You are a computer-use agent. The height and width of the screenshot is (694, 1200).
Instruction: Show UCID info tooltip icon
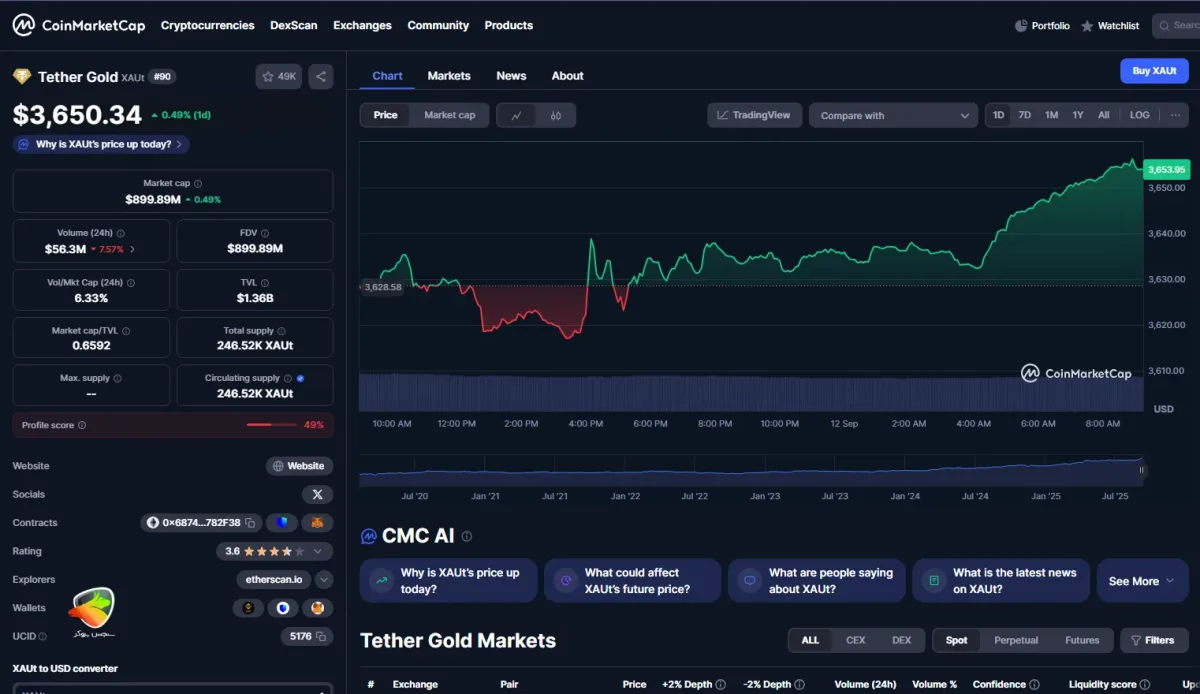(45, 636)
